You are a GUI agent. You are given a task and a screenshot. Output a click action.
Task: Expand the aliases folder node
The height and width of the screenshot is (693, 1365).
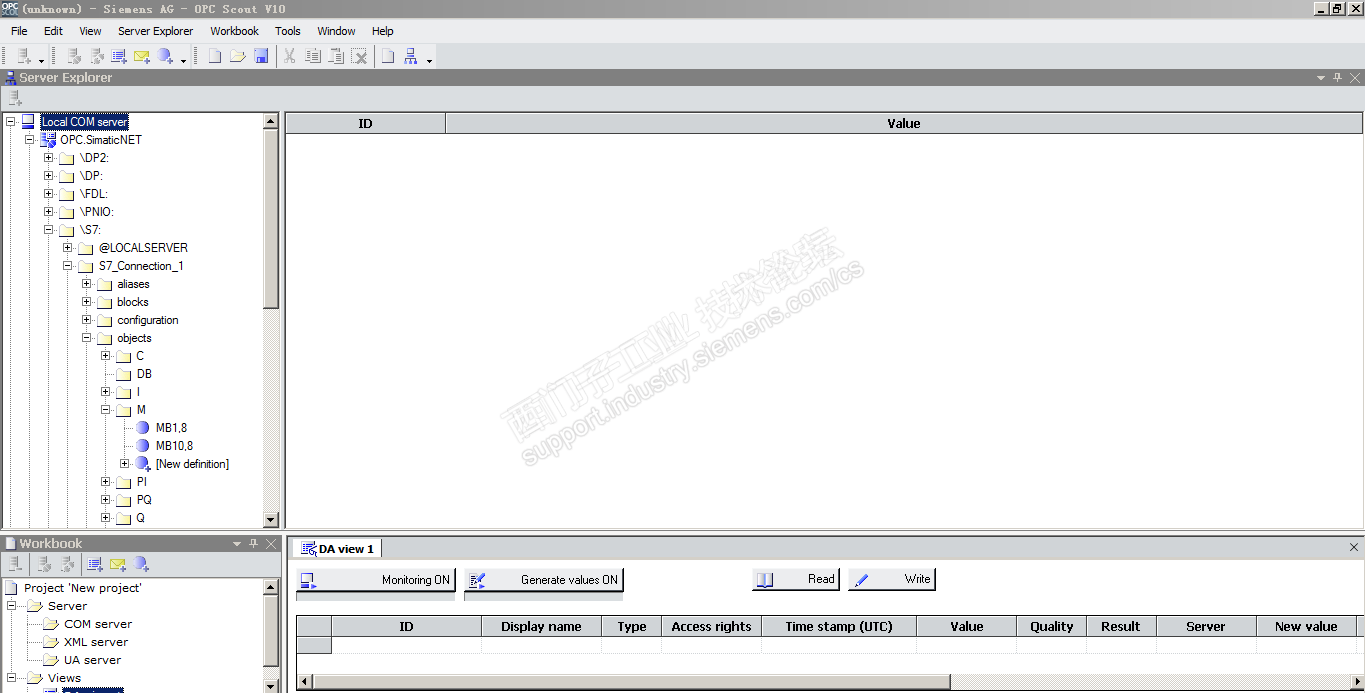86,284
